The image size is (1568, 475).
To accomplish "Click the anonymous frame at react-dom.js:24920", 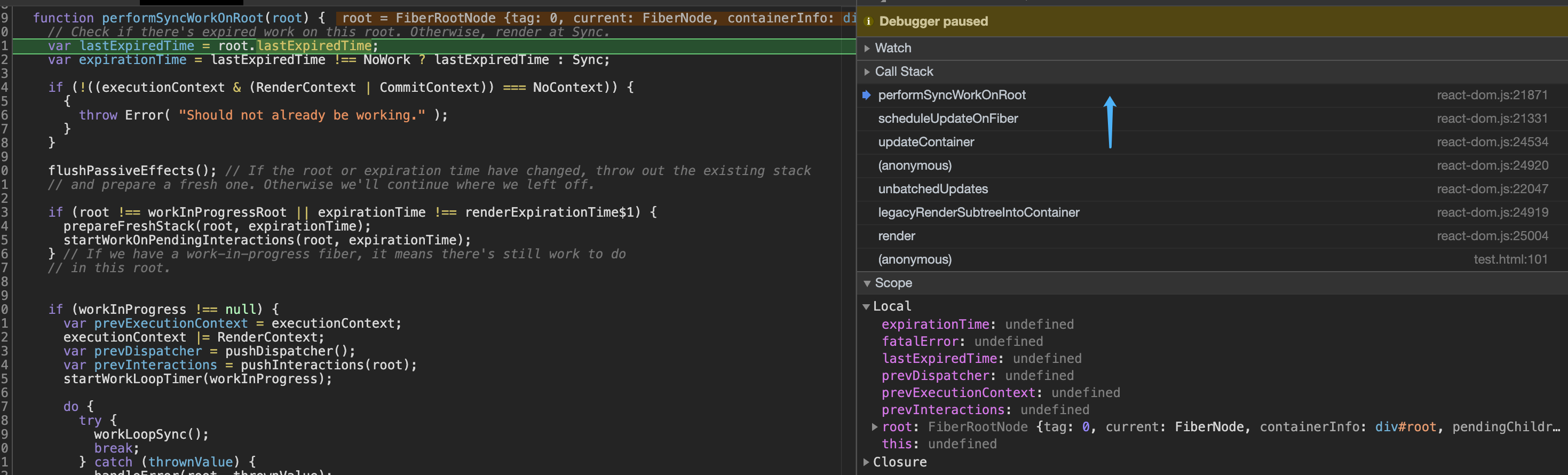I will [x=914, y=165].
